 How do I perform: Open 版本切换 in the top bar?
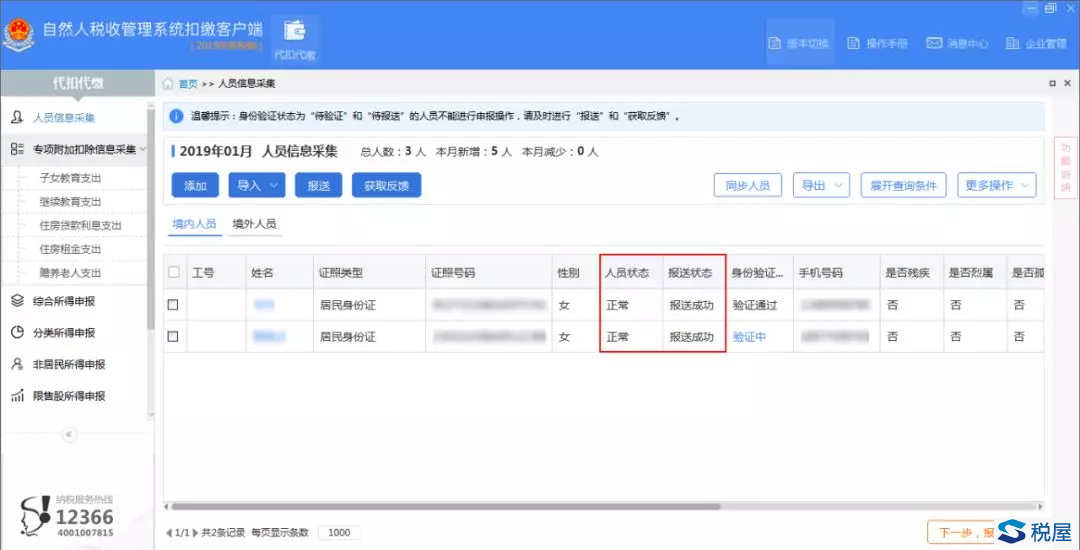[800, 43]
